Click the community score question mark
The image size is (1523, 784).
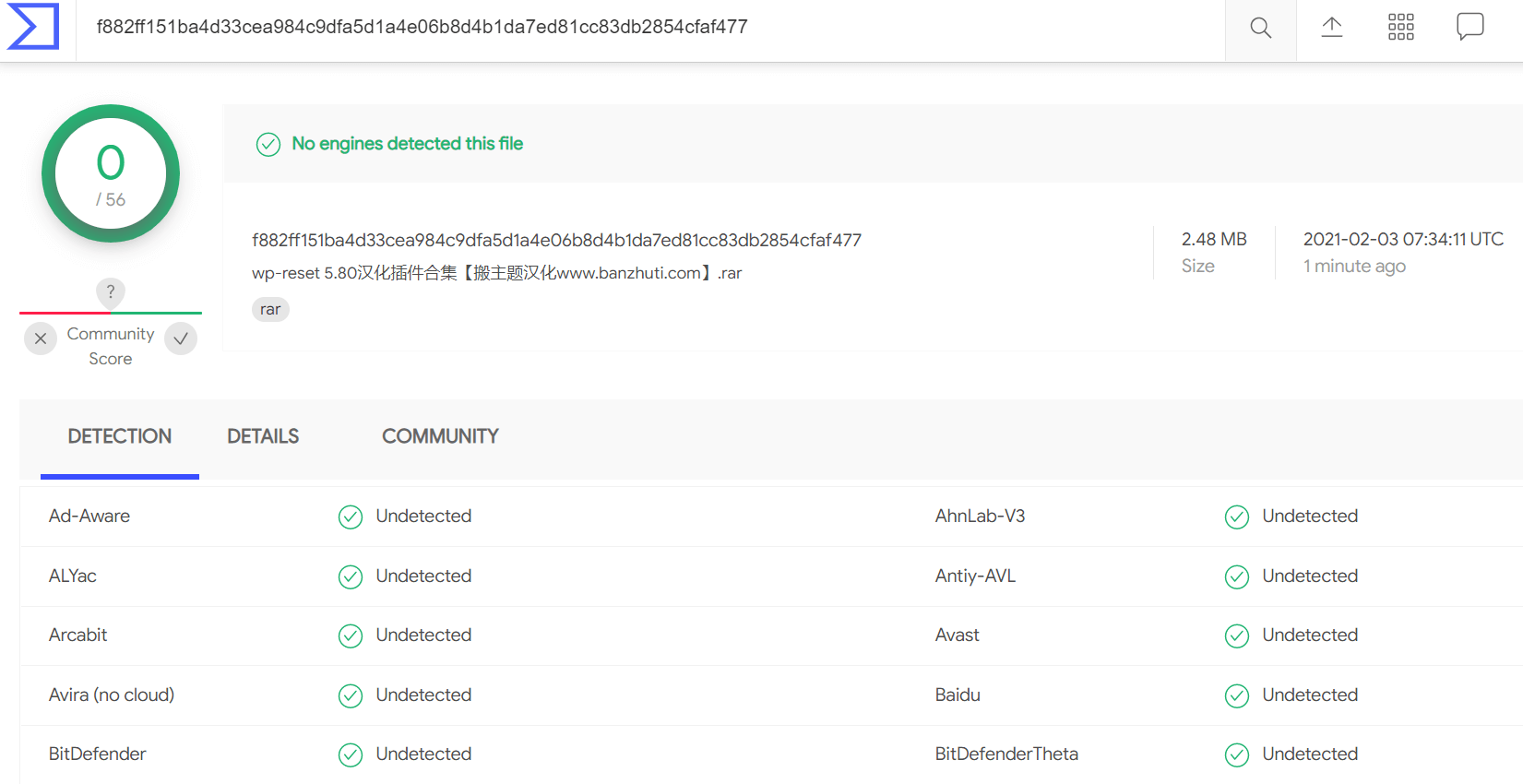tap(111, 291)
